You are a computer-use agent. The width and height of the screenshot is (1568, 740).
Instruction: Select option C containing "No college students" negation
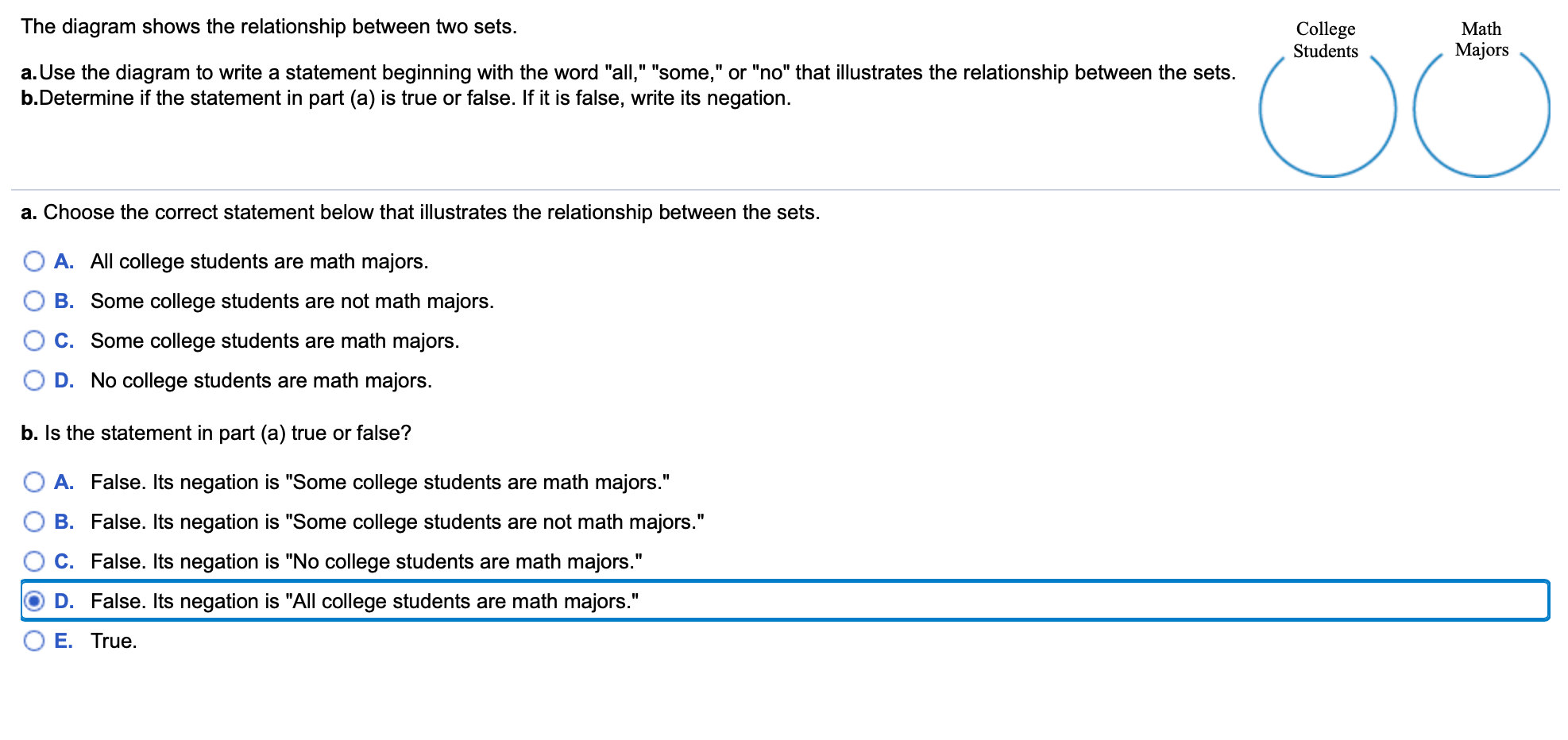[34, 561]
